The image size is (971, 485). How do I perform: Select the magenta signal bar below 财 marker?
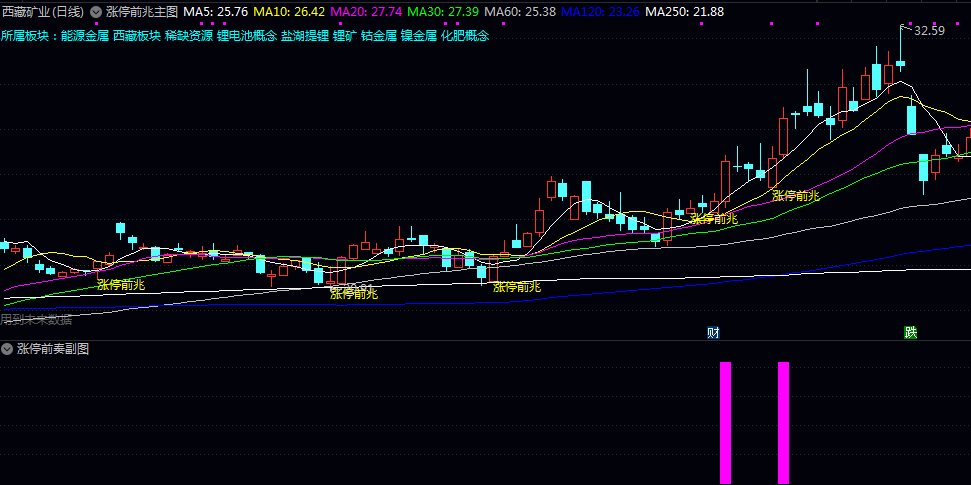[726, 422]
